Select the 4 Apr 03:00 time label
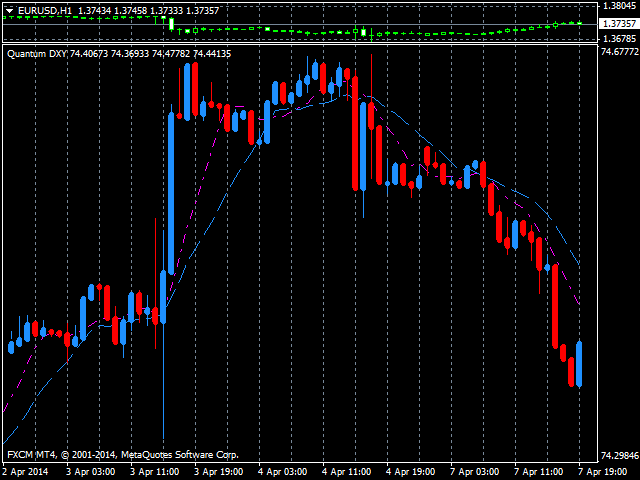This screenshot has width=640, height=480. (x=282, y=471)
